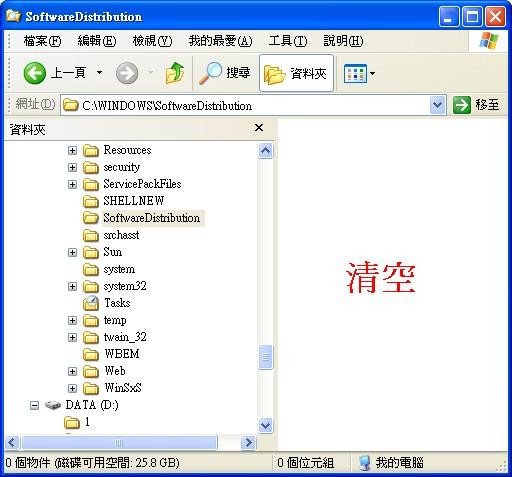Image resolution: width=512 pixels, height=477 pixels.
Task: Collapse the DATA (D:) drive node
Action: [34, 405]
